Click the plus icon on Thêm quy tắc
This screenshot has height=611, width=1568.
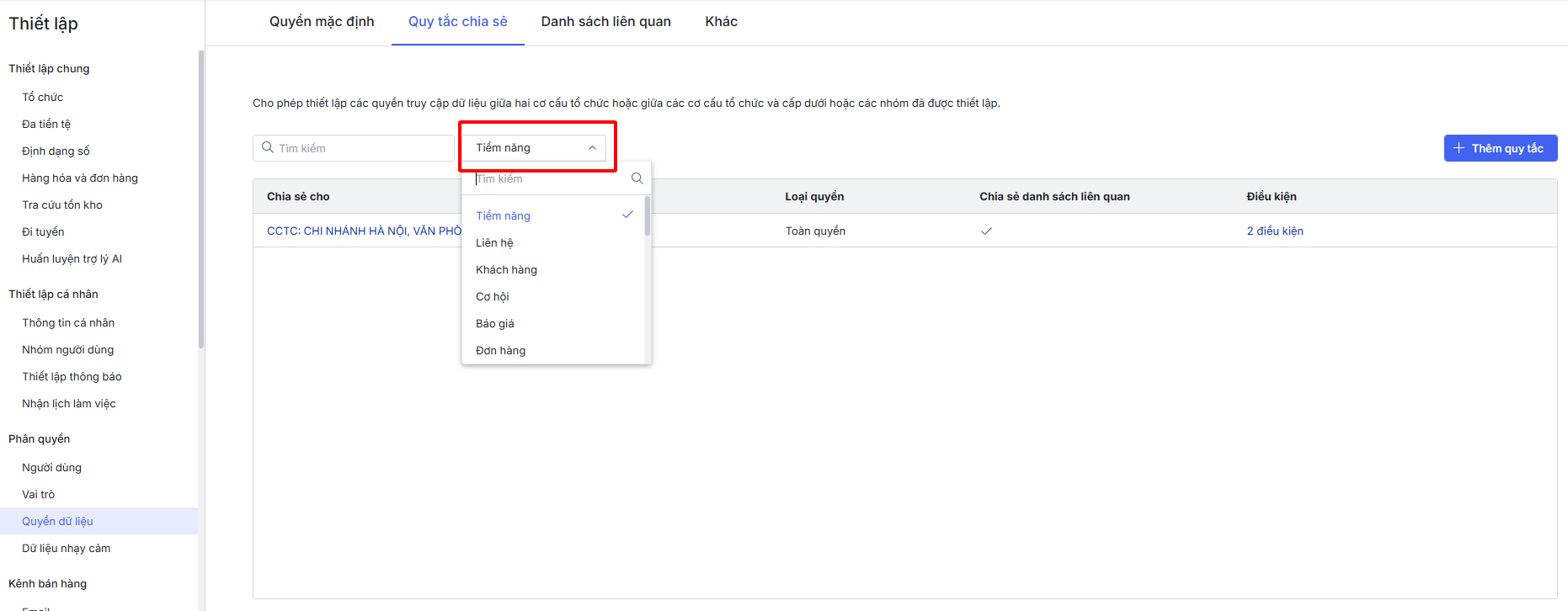coord(1459,148)
